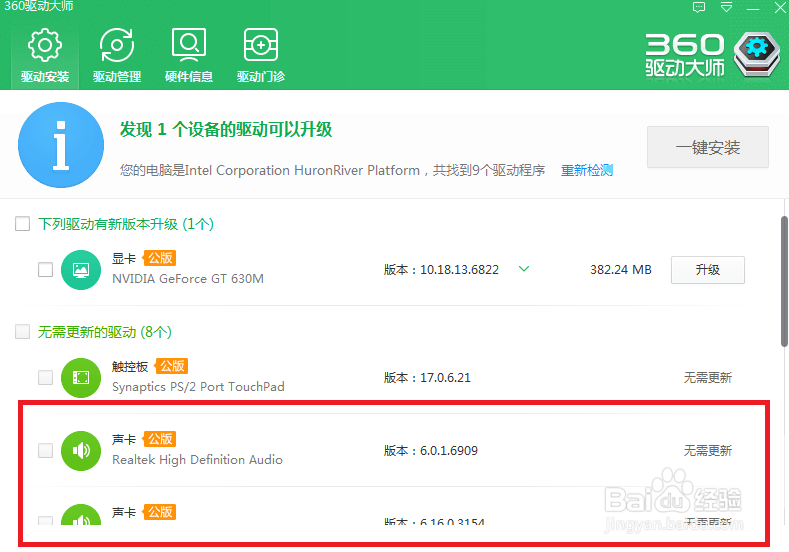Select the text Realtek High Definition Audio

click(197, 460)
